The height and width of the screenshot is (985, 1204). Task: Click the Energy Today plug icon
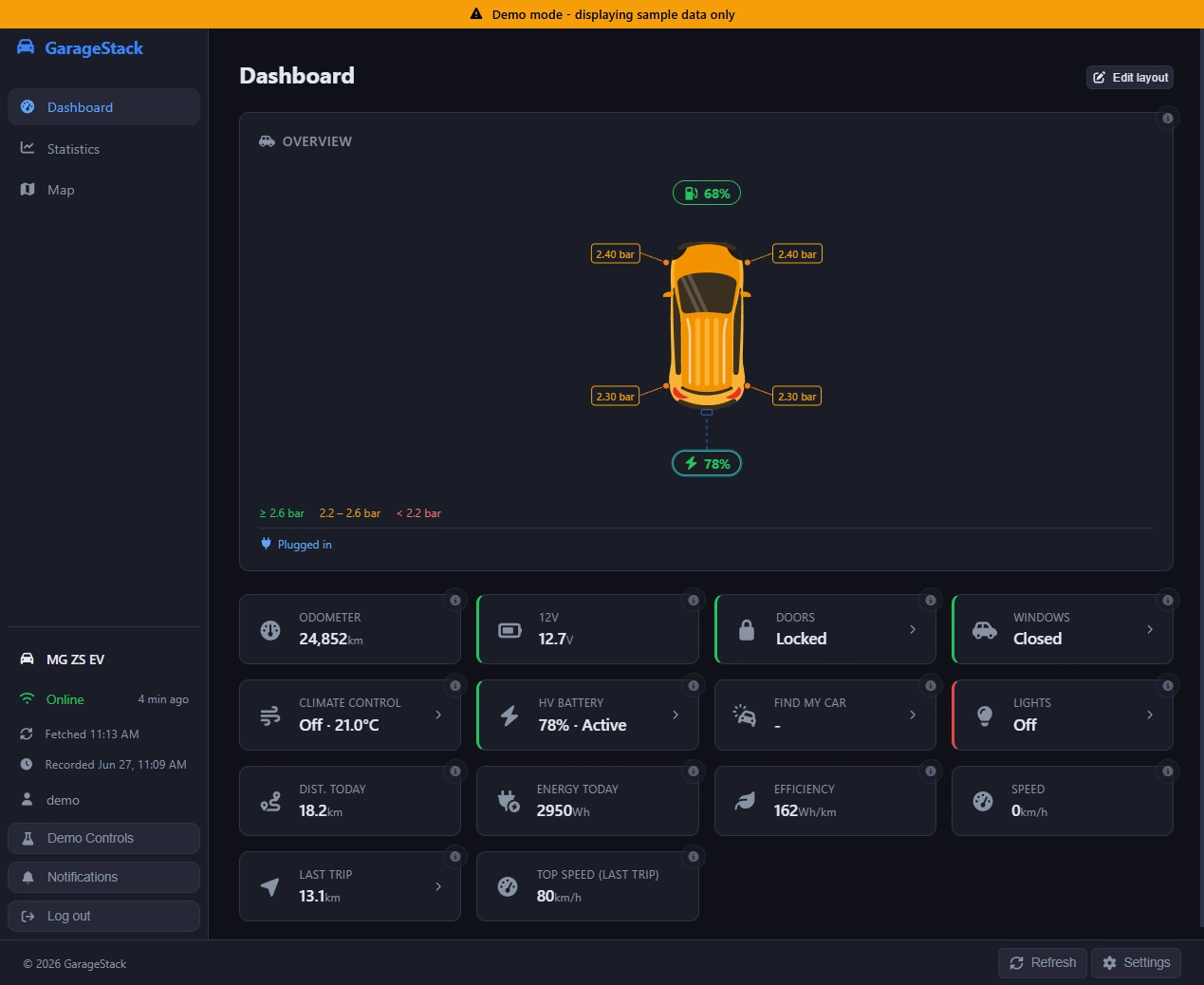point(509,801)
